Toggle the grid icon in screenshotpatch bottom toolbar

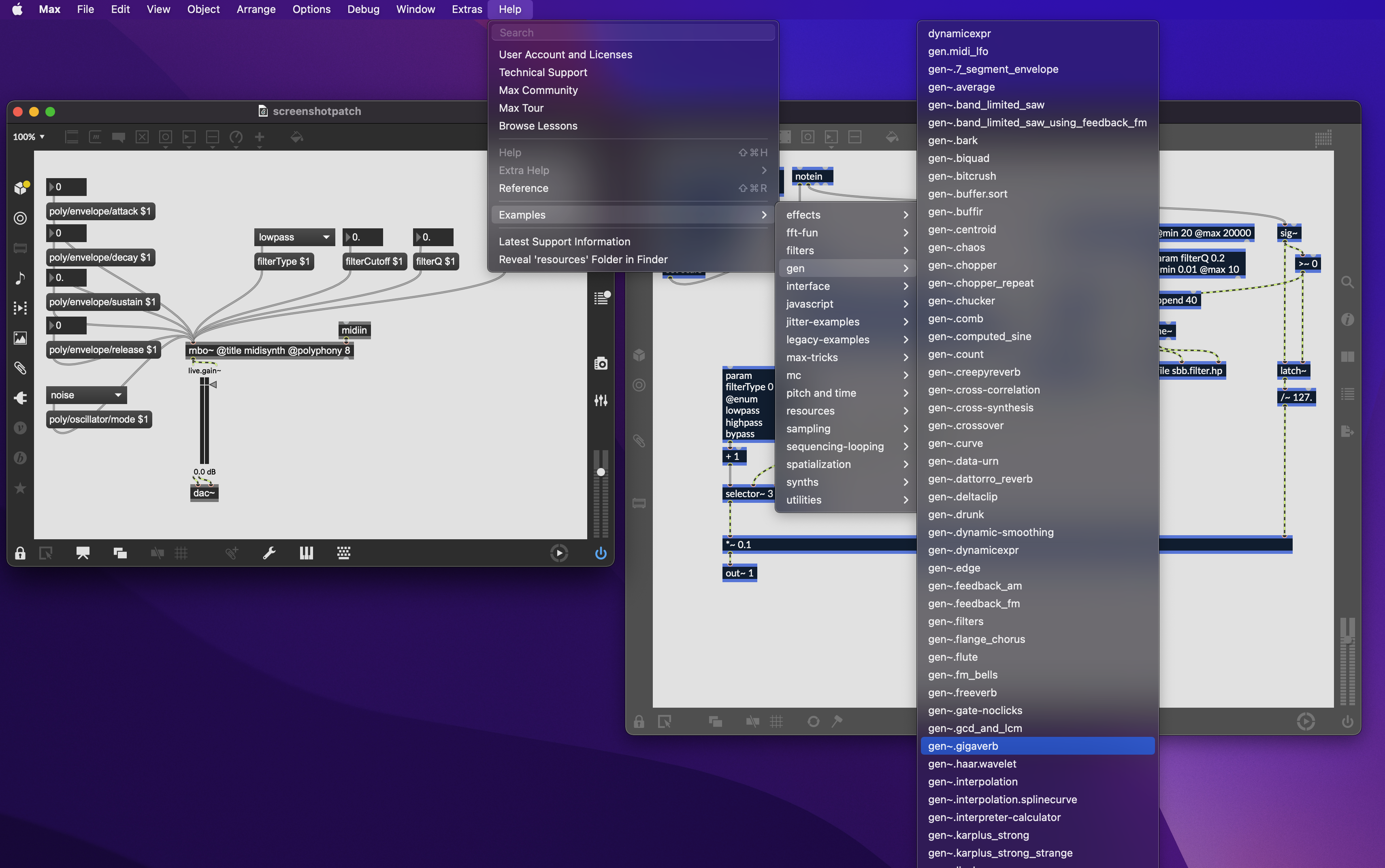(x=181, y=553)
